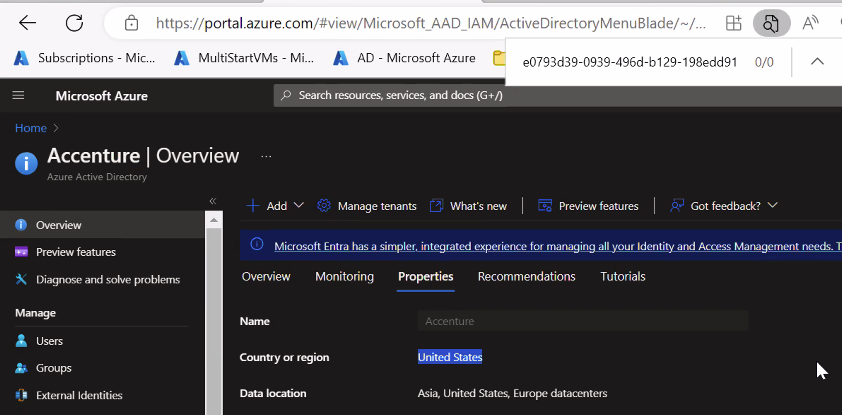Open the Tutorials tab

(x=622, y=277)
